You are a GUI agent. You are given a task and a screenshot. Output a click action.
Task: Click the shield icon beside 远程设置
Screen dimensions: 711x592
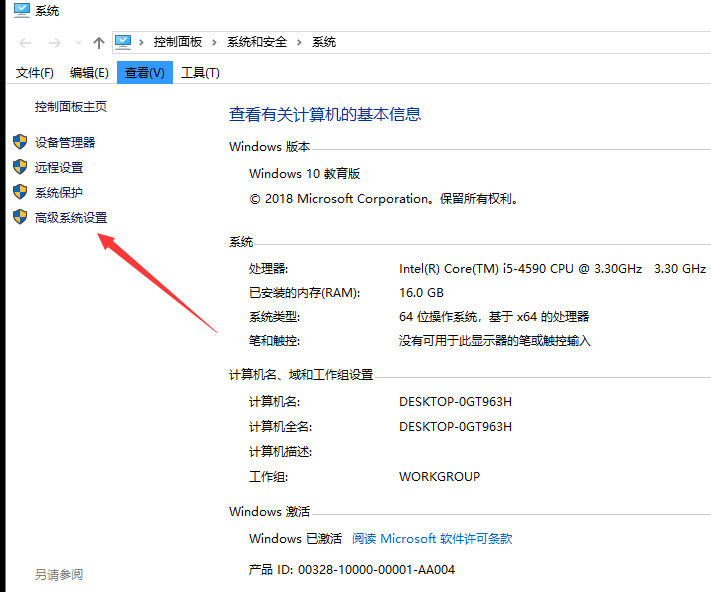pyautogui.click(x=19, y=167)
